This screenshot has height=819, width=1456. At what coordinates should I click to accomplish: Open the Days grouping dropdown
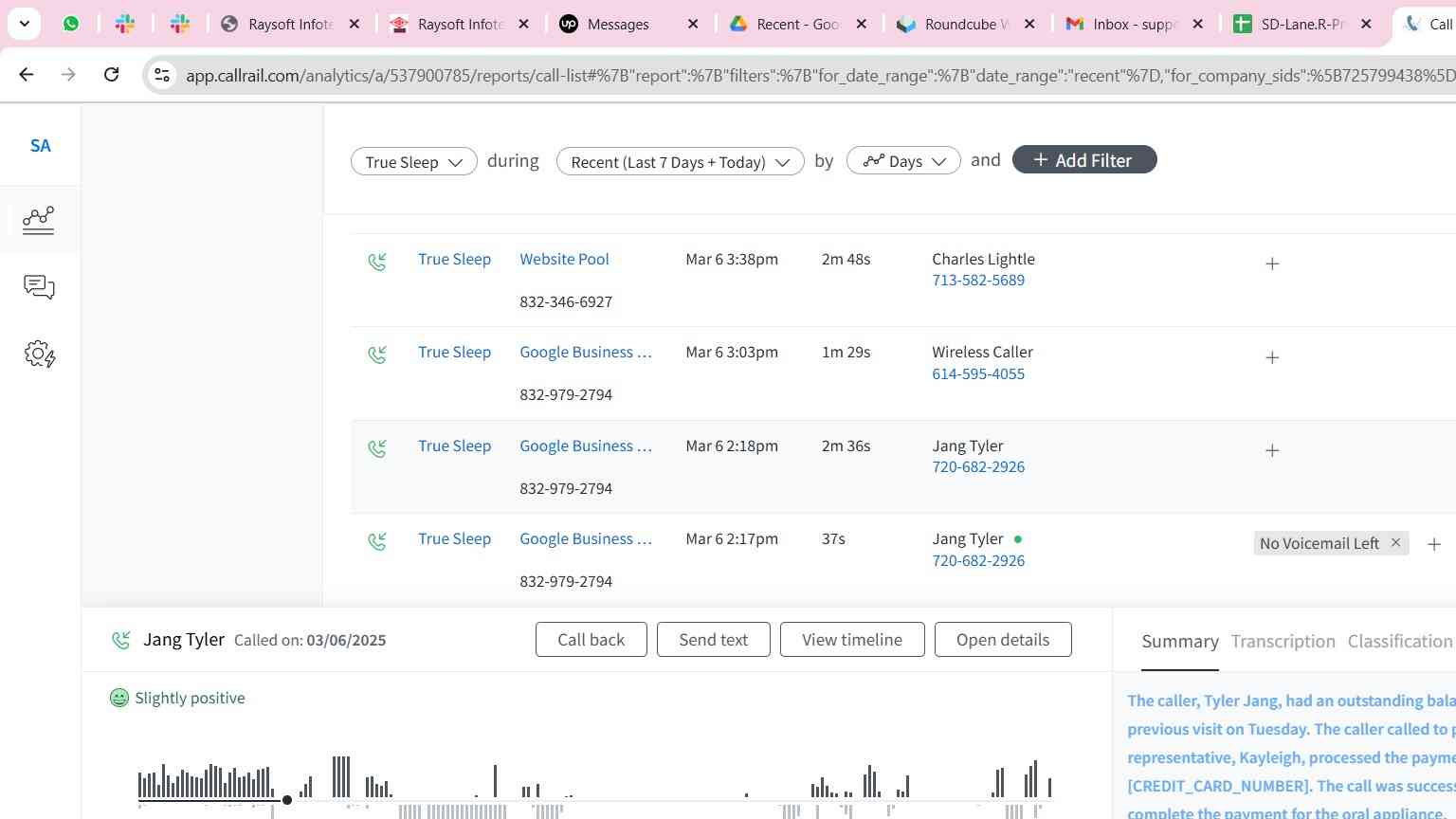pyautogui.click(x=903, y=161)
